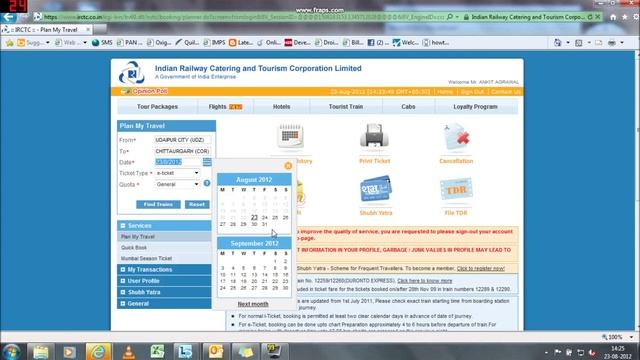Open address bar search dropdown arrow
The image size is (640, 360).
click(x=457, y=17)
